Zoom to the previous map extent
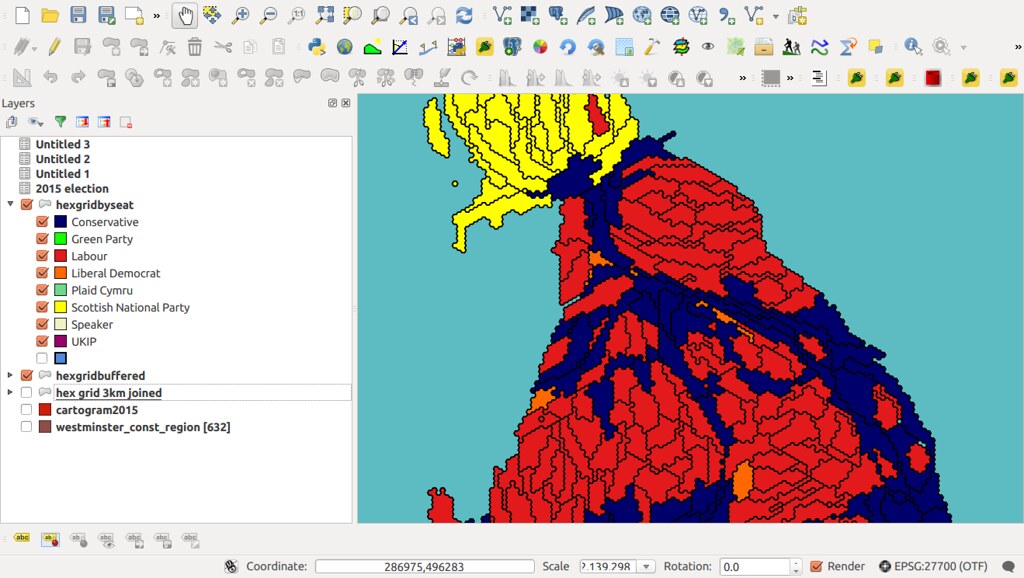The height and width of the screenshot is (578, 1024). (x=408, y=15)
